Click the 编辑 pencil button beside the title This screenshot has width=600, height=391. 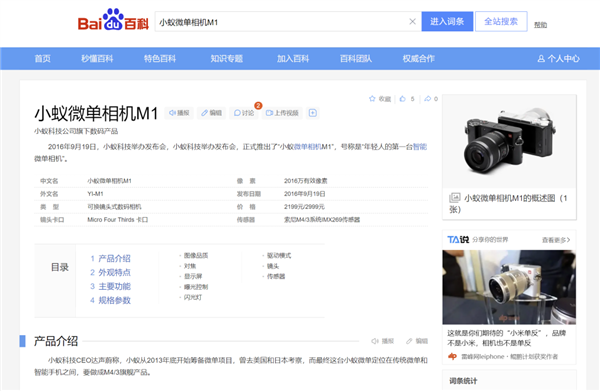(212, 113)
